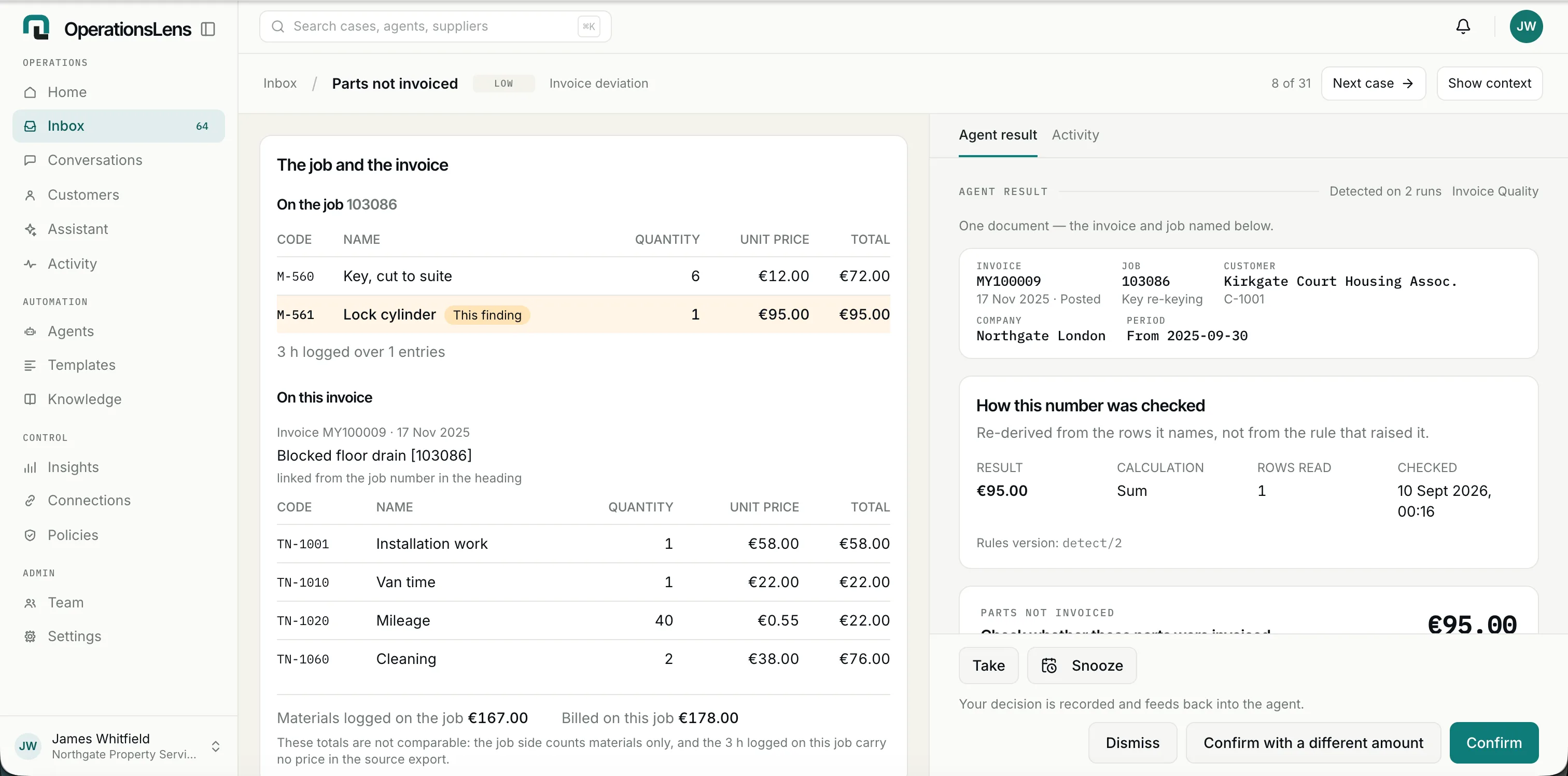Image resolution: width=1568 pixels, height=776 pixels.
Task: Open the Agents page
Action: click(118, 331)
